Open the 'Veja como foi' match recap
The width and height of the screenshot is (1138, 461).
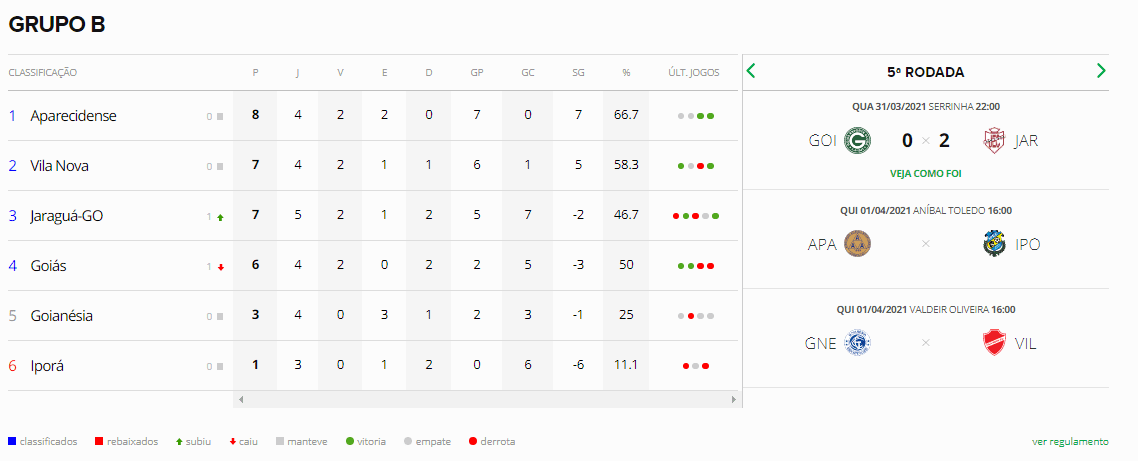[x=925, y=173]
